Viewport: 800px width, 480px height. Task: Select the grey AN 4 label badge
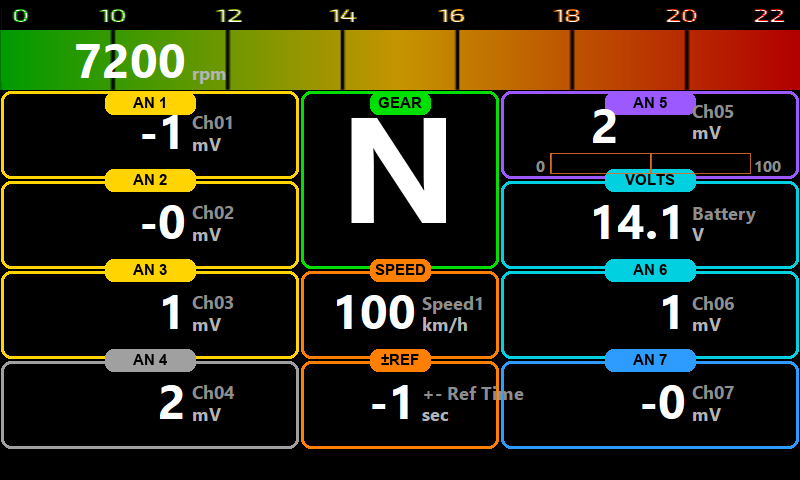tap(150, 360)
